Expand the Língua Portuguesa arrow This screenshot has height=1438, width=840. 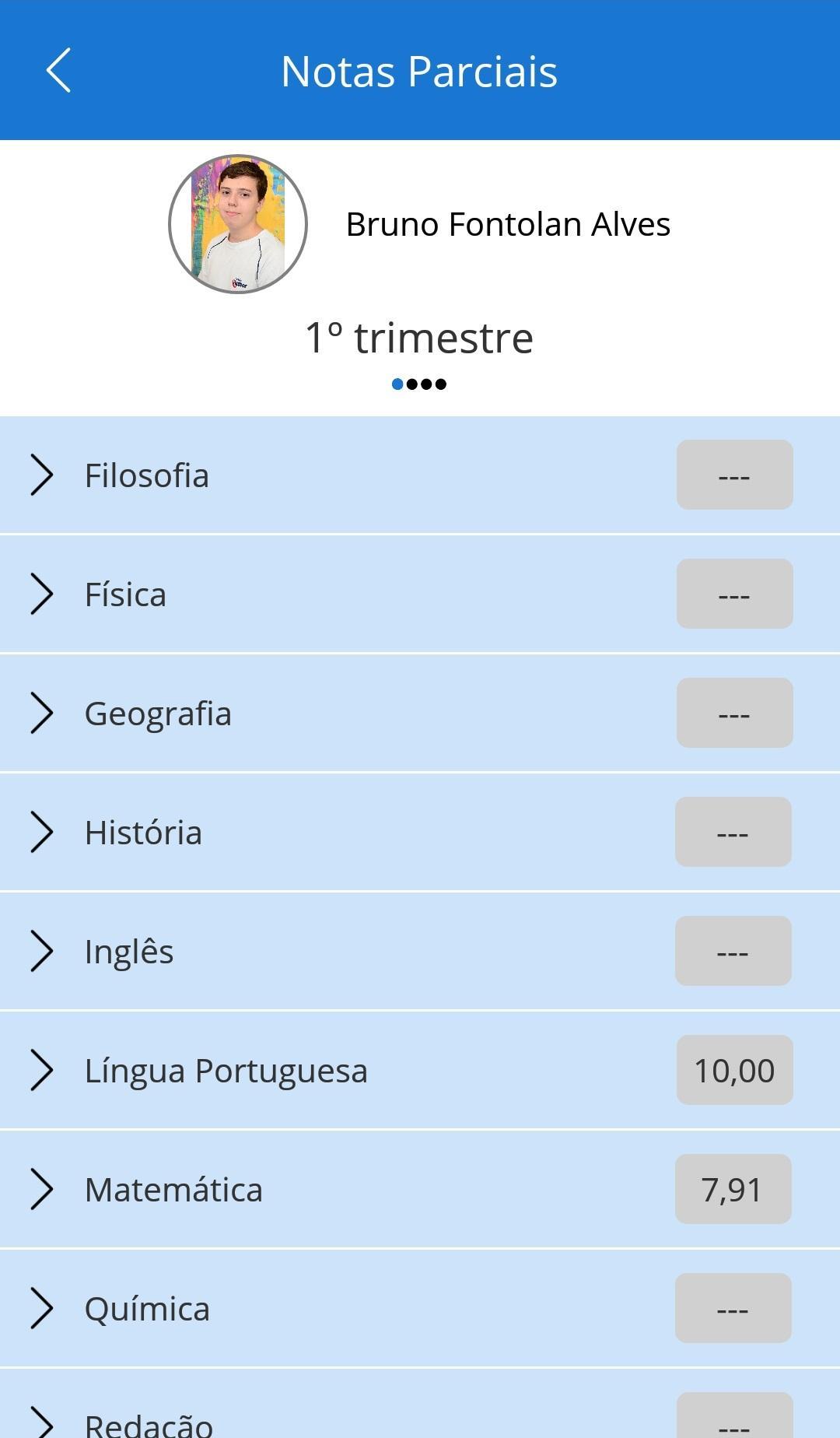tap(42, 1071)
